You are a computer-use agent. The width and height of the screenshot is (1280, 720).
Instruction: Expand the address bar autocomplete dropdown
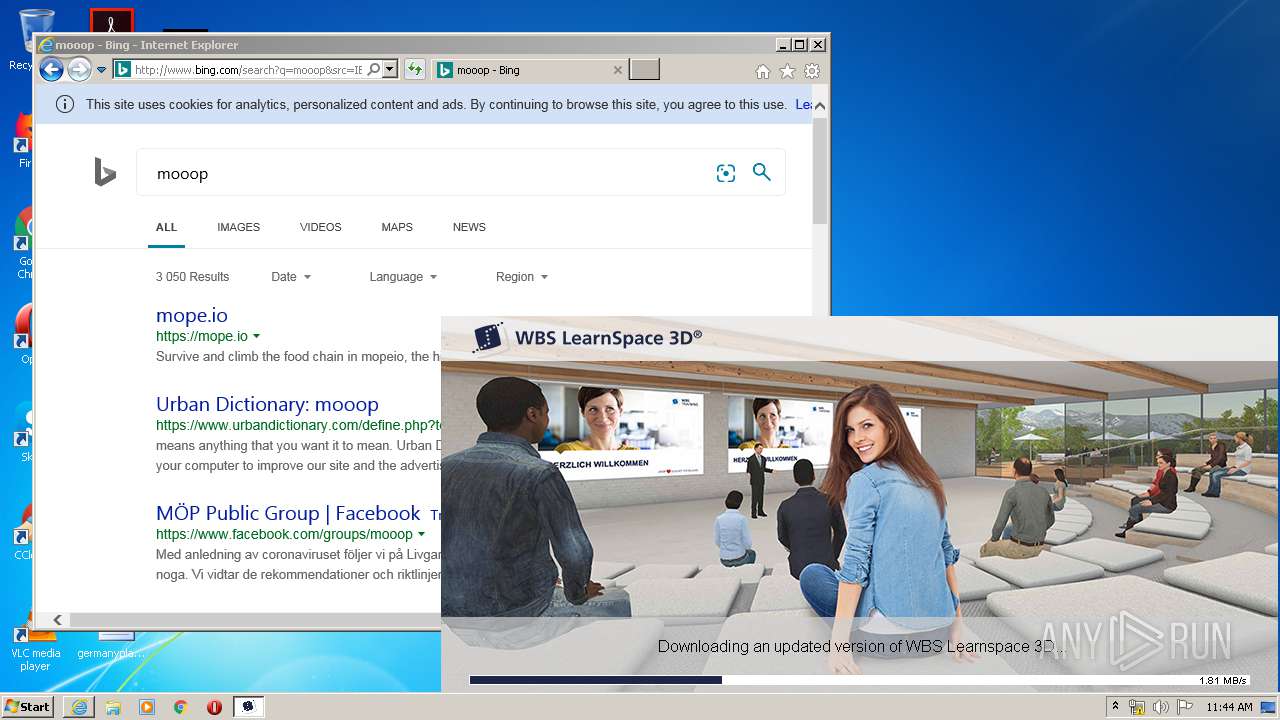click(x=390, y=70)
